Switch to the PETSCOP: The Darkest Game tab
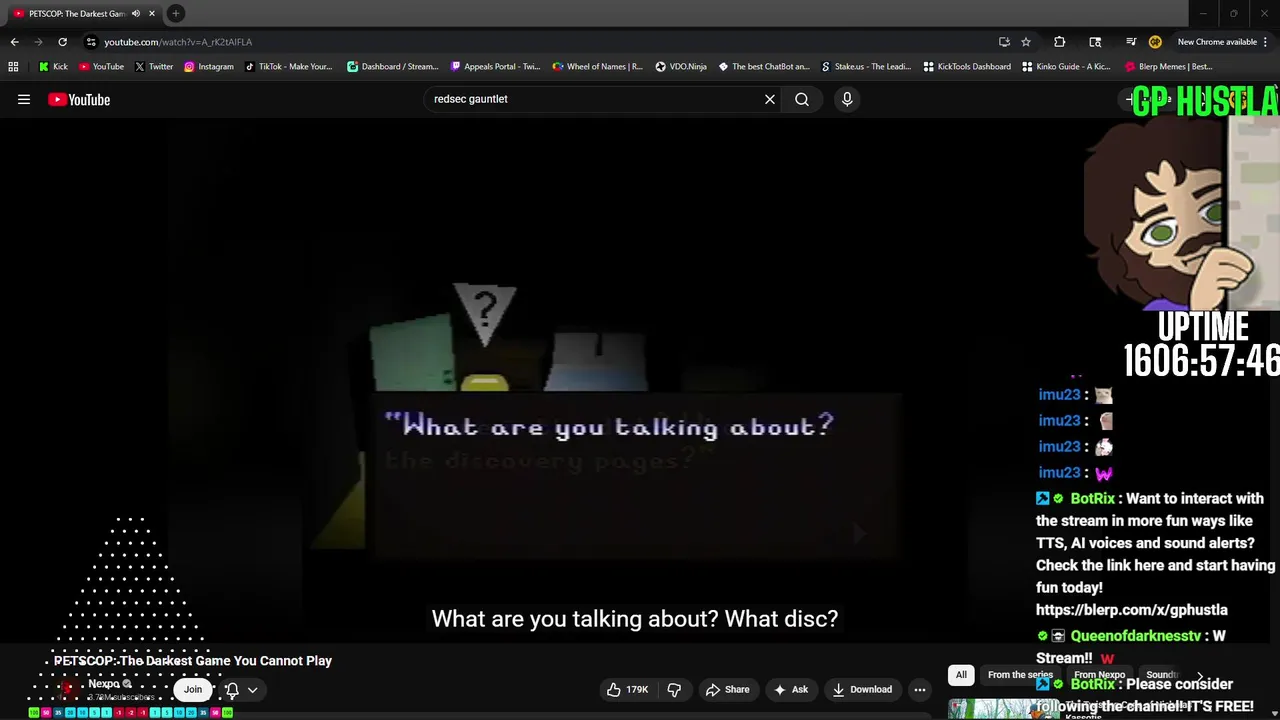Viewport: 1280px width, 720px height. click(x=77, y=14)
